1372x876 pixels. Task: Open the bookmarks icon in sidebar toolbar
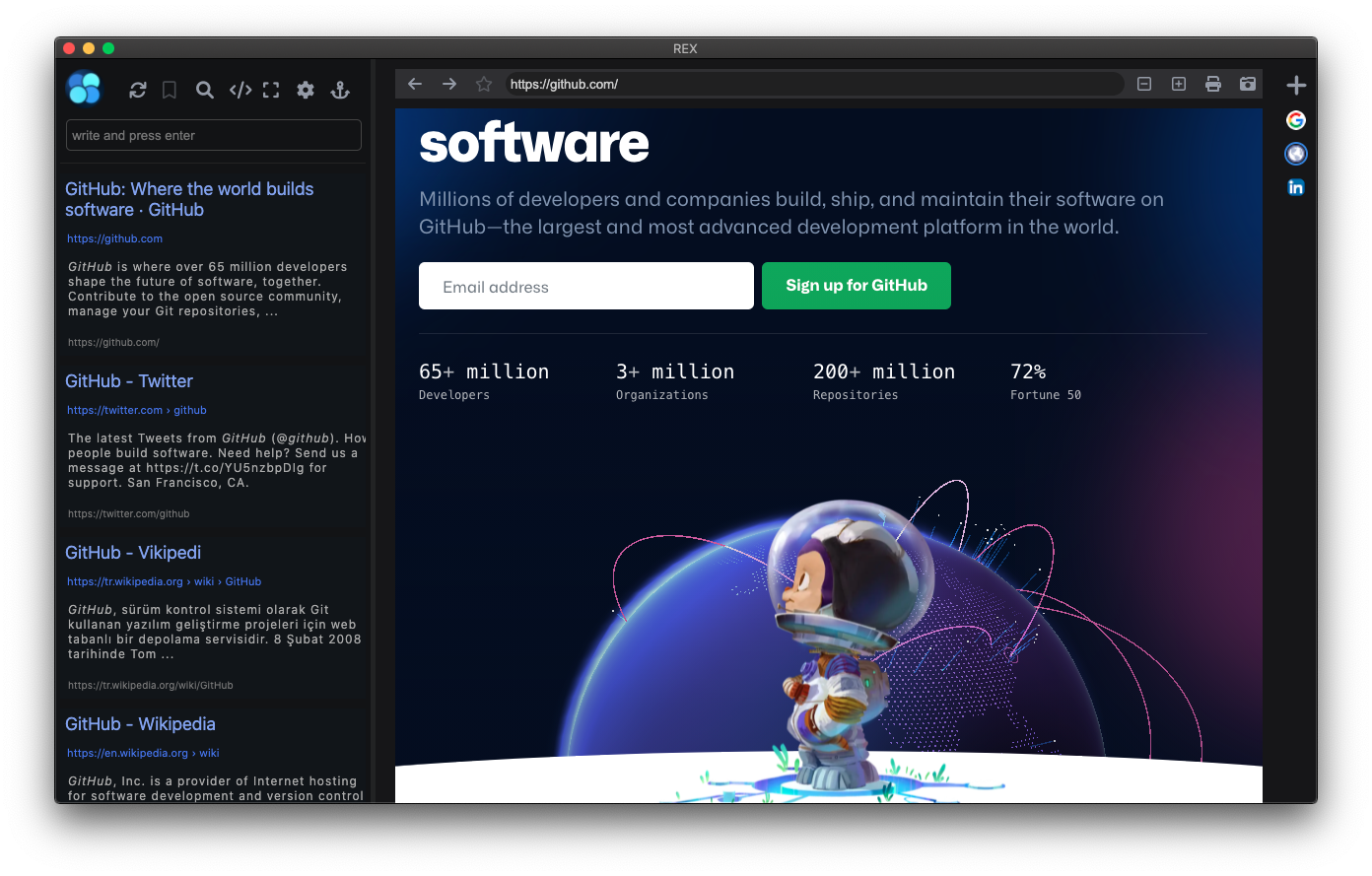pyautogui.click(x=170, y=90)
